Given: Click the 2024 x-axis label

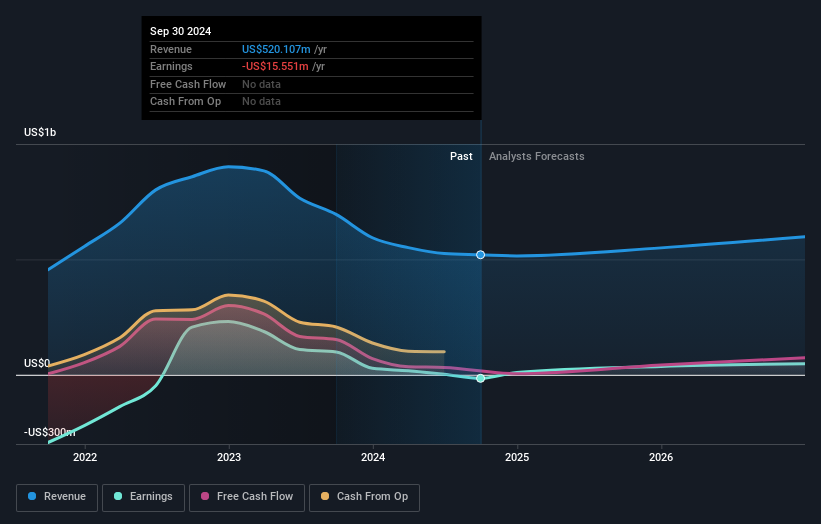Looking at the screenshot, I should coord(373,458).
